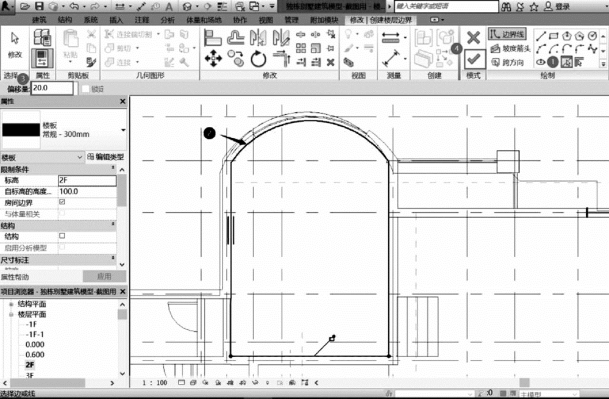This screenshot has width=609, height=399.
Task: Select the Align tool icon
Action: [x=213, y=38]
